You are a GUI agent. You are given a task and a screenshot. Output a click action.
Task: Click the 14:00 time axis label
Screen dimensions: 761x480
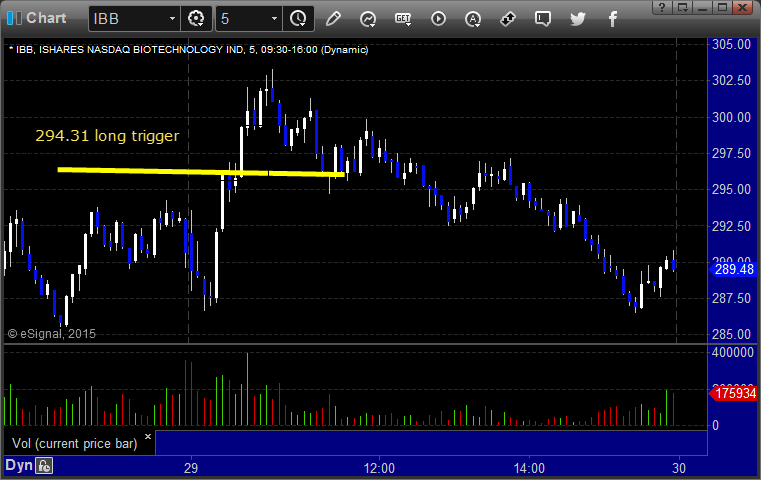coord(529,468)
